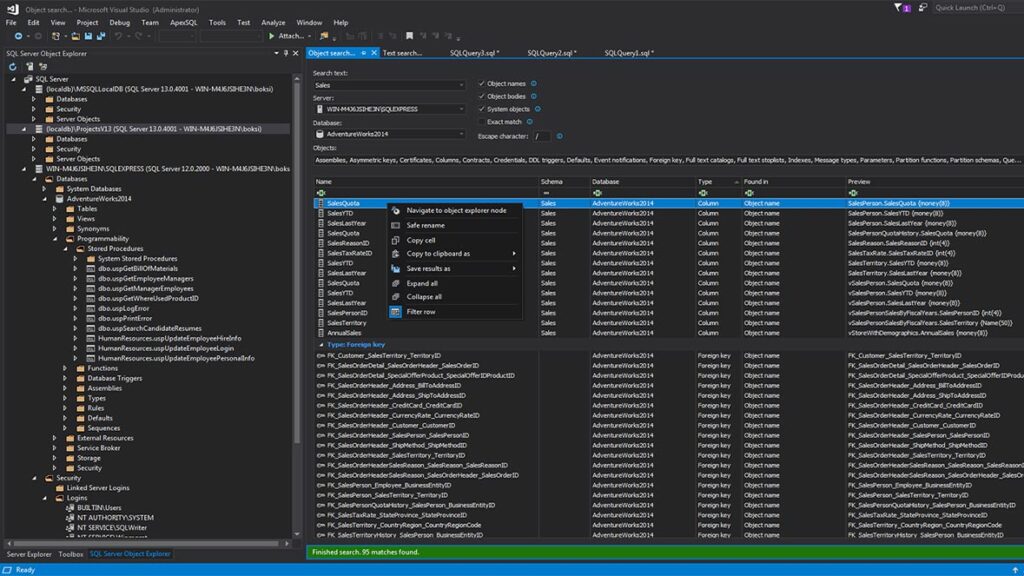Select Copy cell from the context menu
Viewport: 1024px width, 576px height.
(x=420, y=240)
